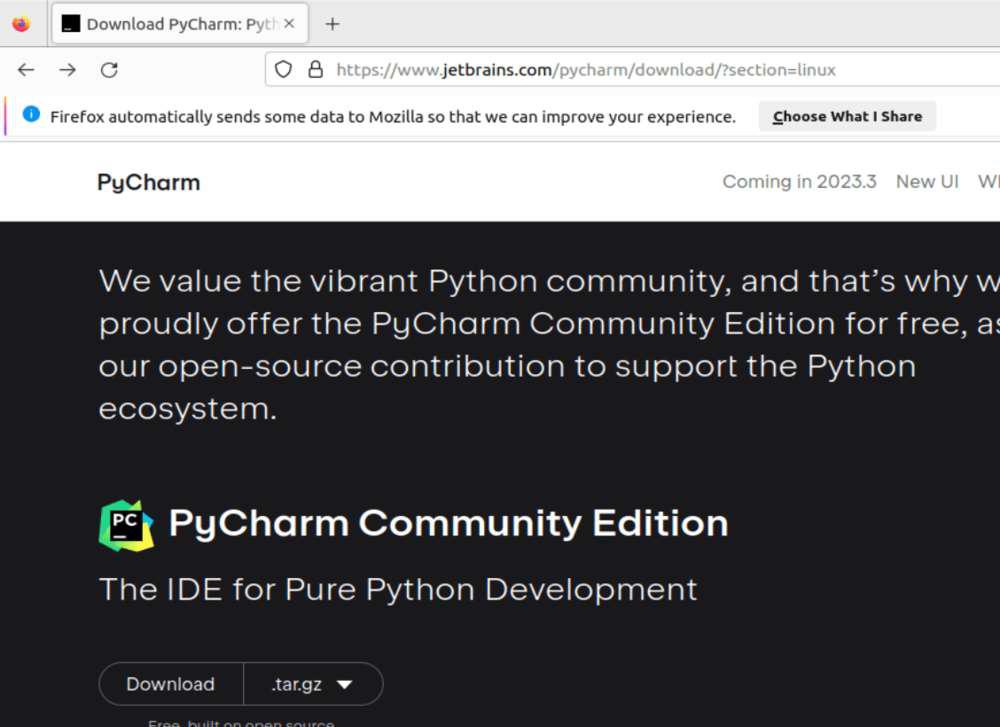Focus the jetbrains.com URL address bar
Image resolution: width=1000 pixels, height=727 pixels.
pos(600,70)
